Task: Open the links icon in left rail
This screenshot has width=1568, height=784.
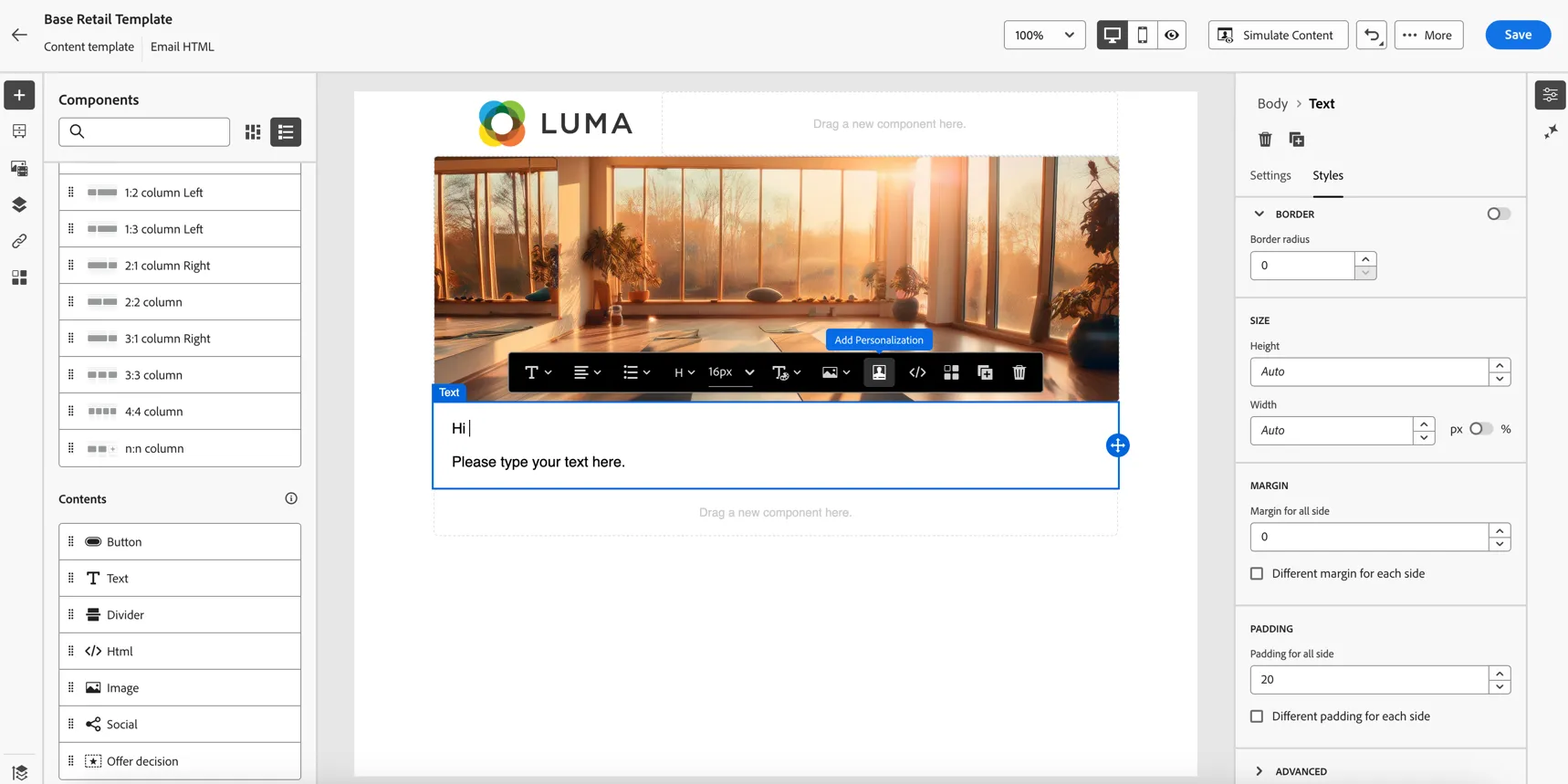Action: (19, 241)
